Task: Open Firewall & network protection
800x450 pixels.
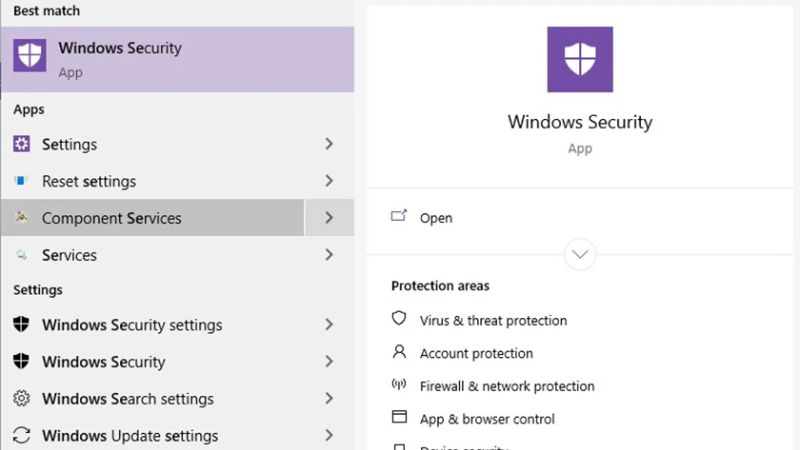Action: [x=507, y=386]
